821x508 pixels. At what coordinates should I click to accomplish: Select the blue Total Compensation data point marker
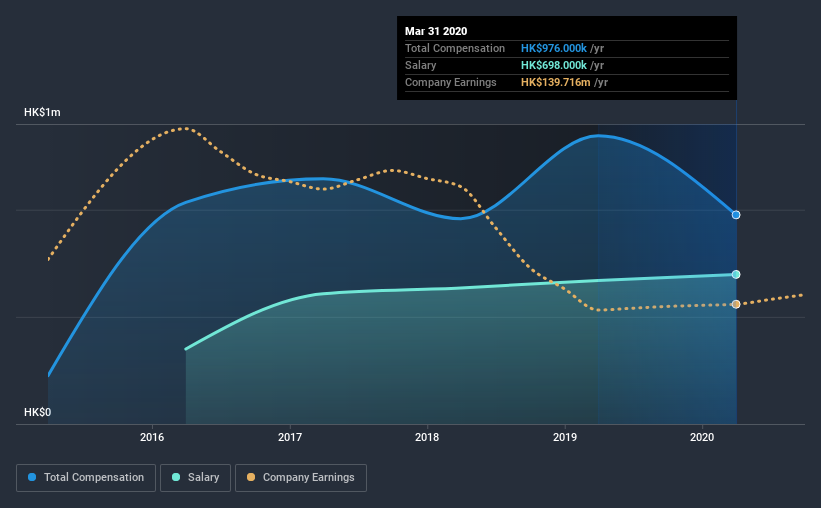click(x=736, y=215)
